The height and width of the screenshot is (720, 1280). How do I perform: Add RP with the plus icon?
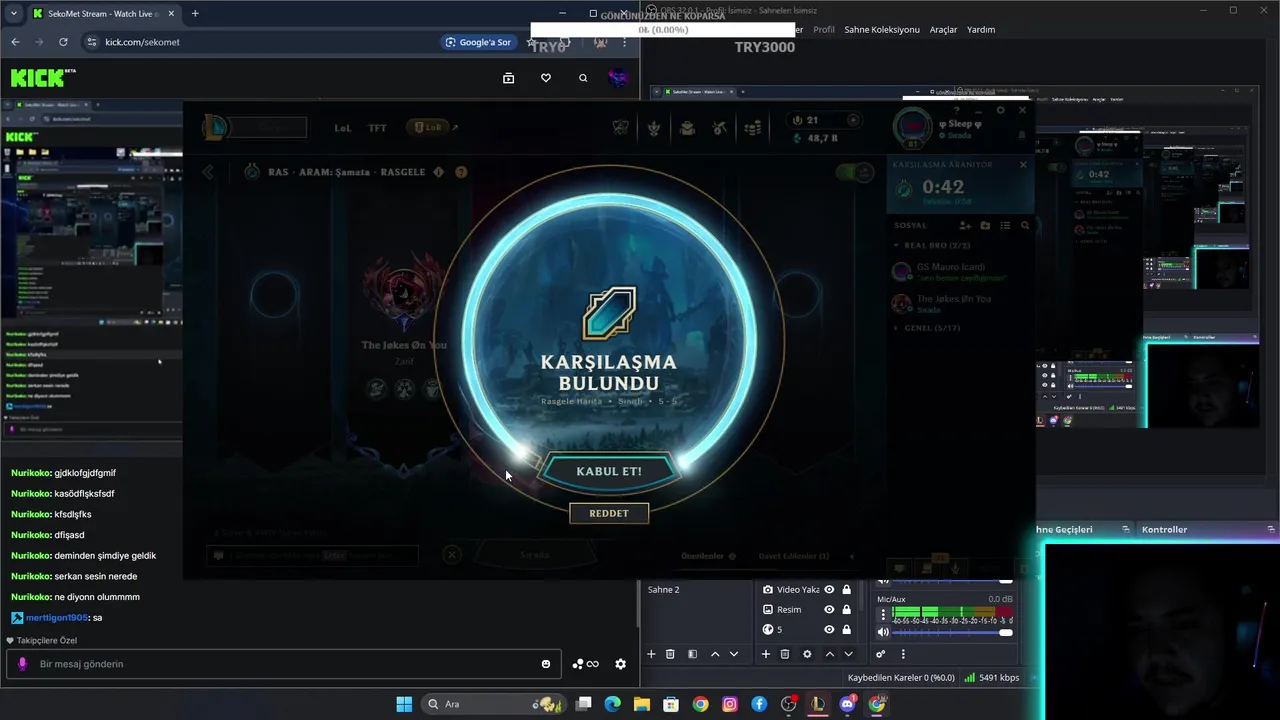(853, 120)
